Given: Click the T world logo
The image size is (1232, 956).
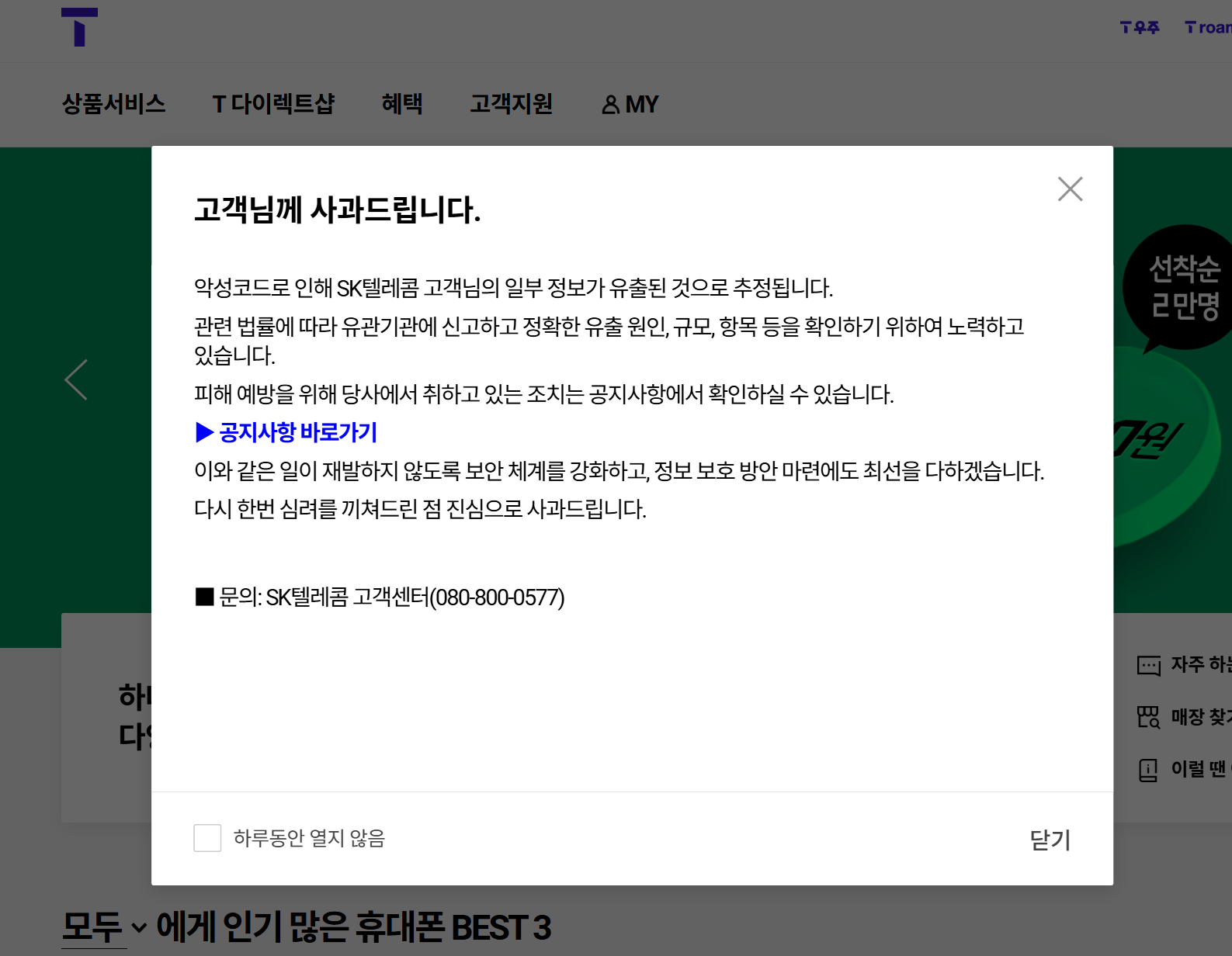Looking at the screenshot, I should [x=79, y=27].
